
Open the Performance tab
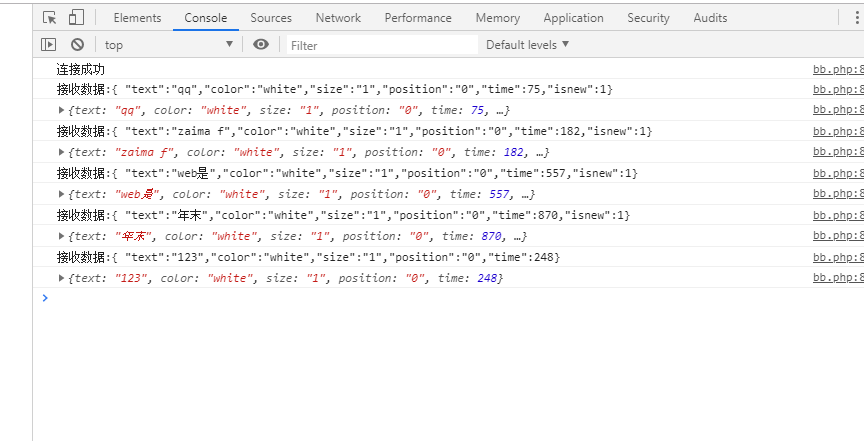[x=418, y=18]
